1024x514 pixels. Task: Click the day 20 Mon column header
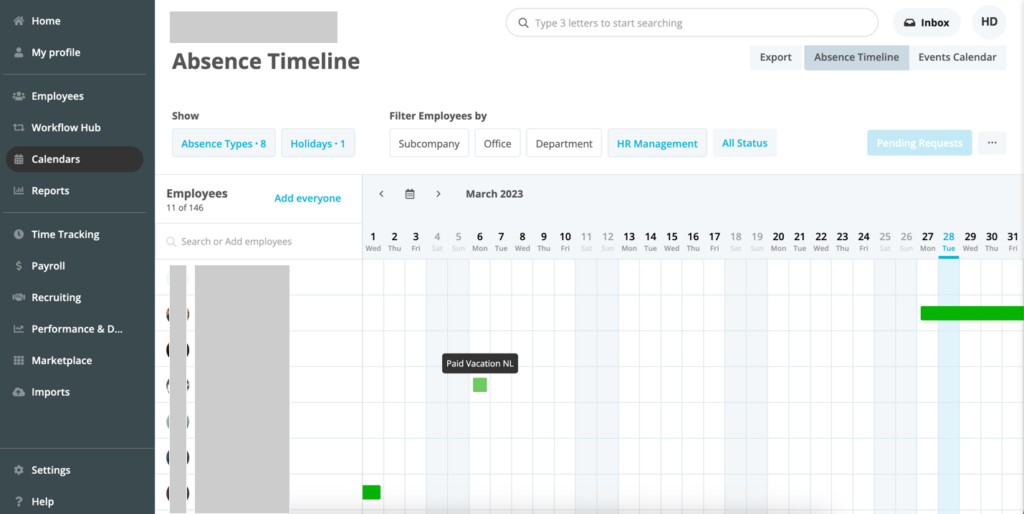tap(778, 242)
